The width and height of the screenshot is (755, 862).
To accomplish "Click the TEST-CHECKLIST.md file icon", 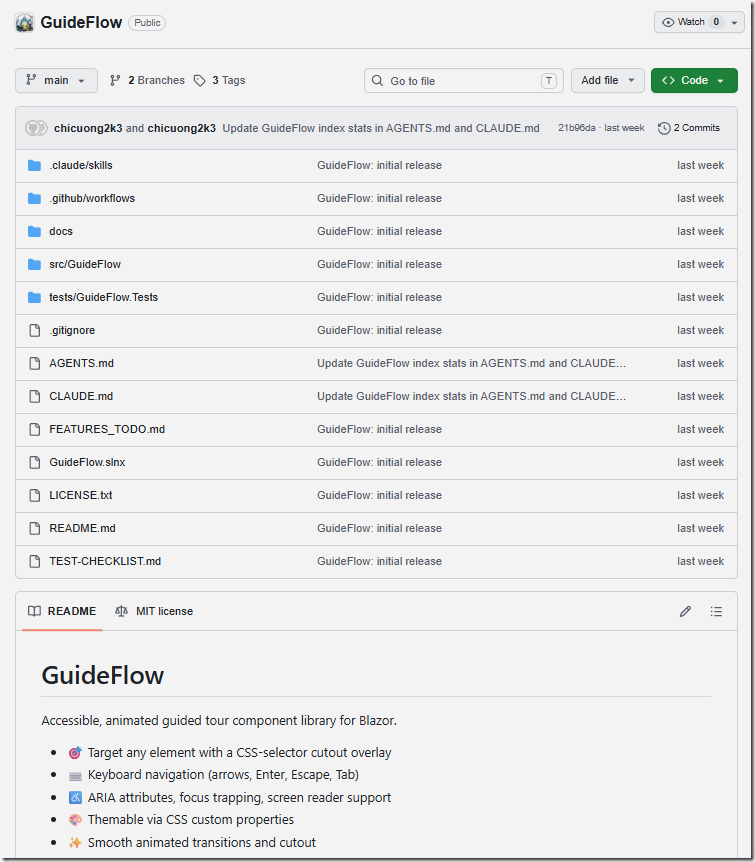I will click(35, 561).
